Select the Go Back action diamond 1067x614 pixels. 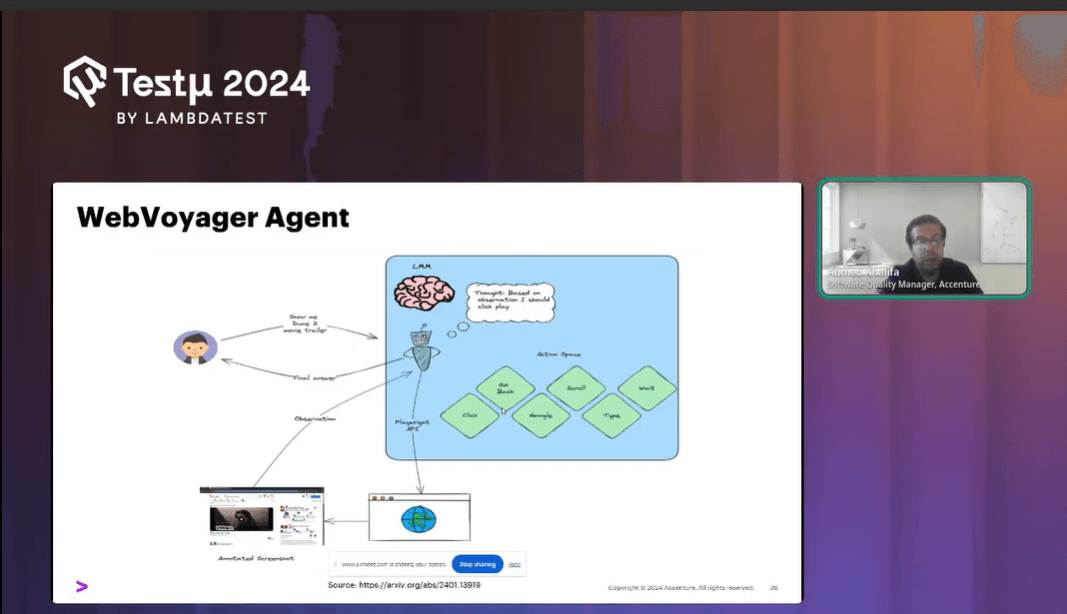point(505,388)
